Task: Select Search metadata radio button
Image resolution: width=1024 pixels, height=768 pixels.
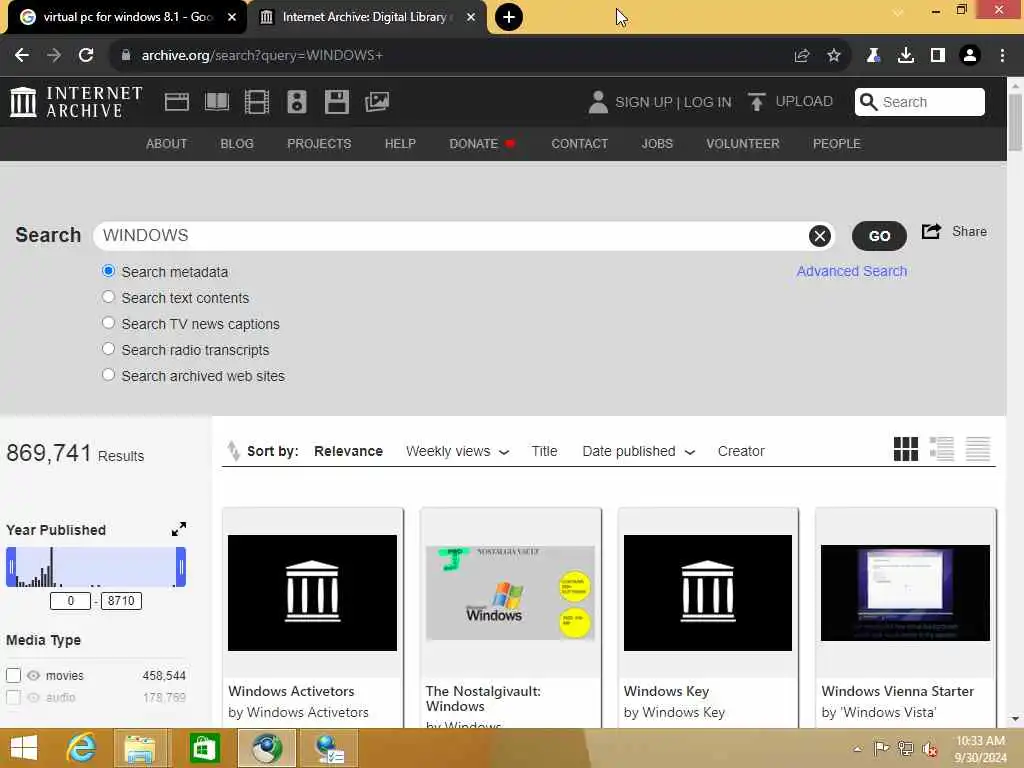Action: click(108, 270)
